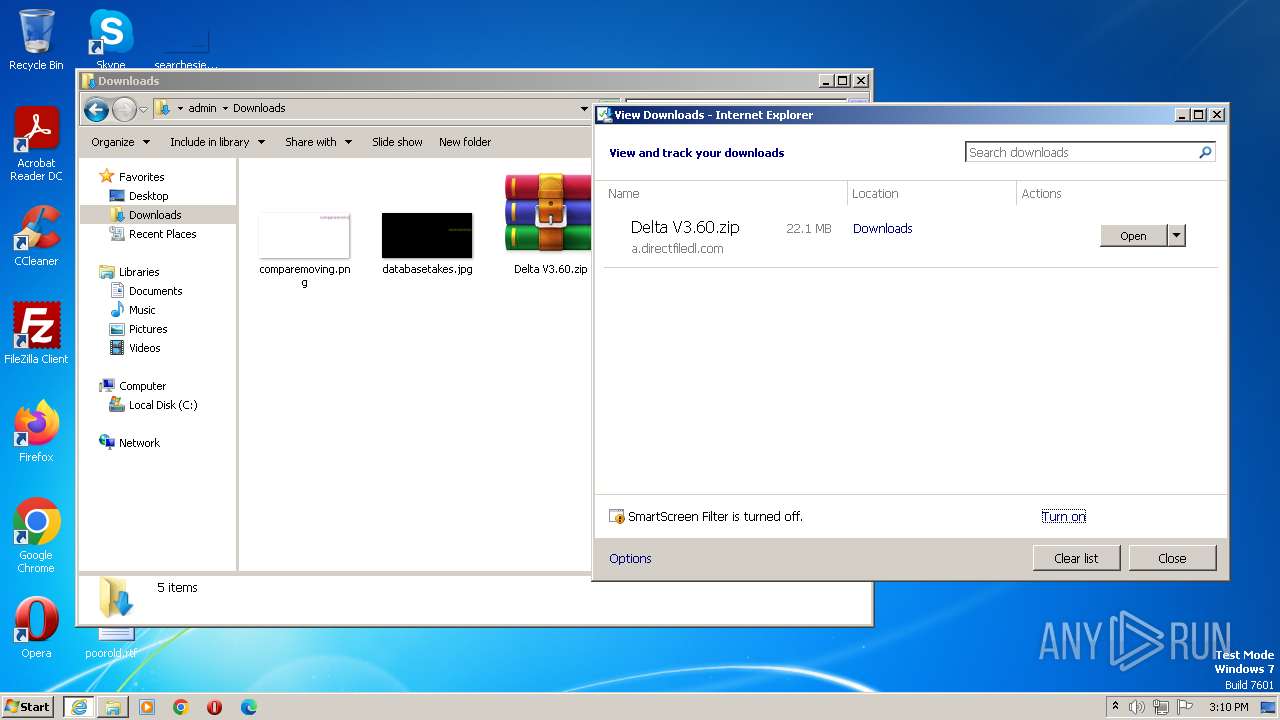The height and width of the screenshot is (720, 1280).
Task: Click the Action Center flag icon
Action: [x=1184, y=707]
